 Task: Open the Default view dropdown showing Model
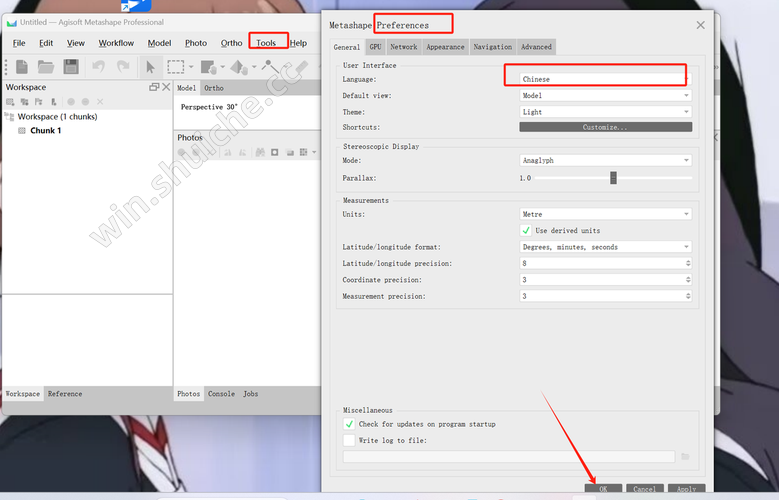606,95
